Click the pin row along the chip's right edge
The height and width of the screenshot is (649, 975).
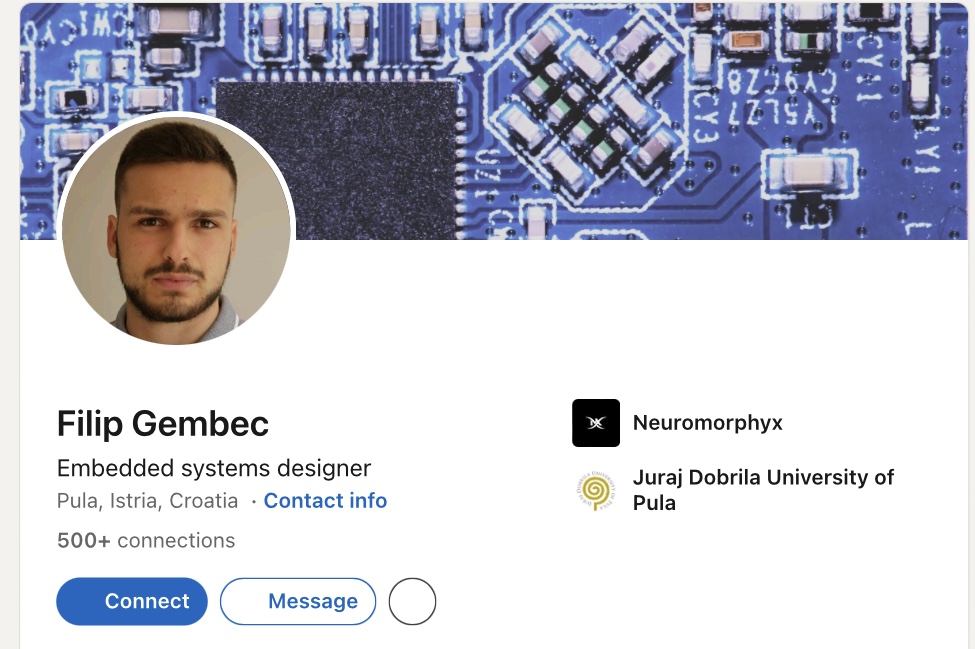(461, 161)
